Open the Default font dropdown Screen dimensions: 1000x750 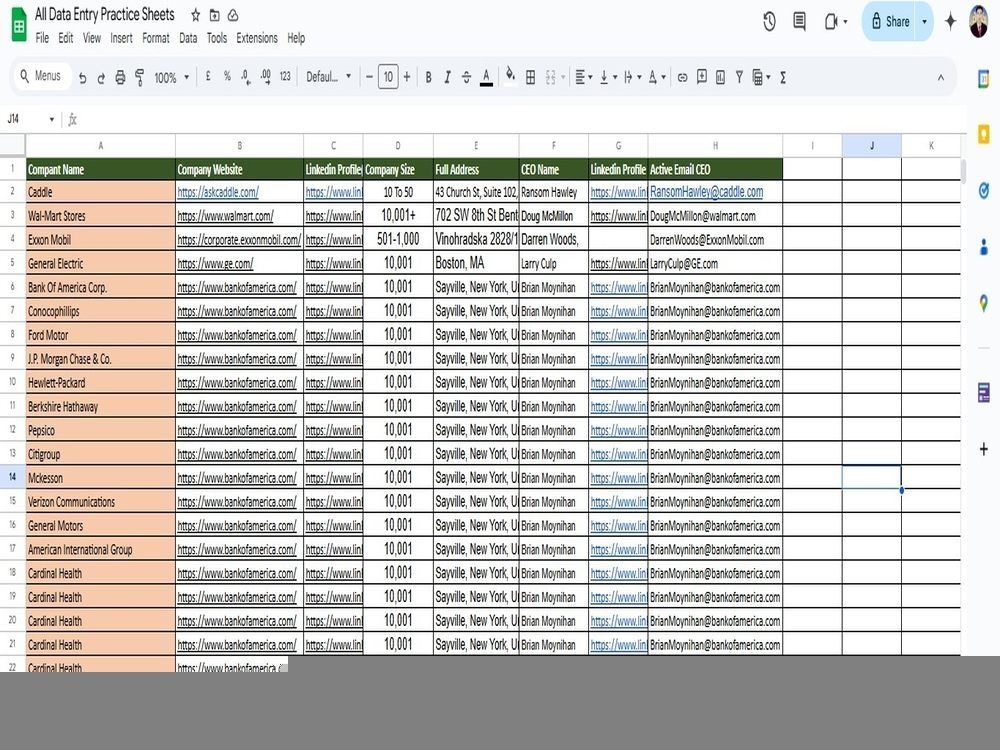[328, 77]
